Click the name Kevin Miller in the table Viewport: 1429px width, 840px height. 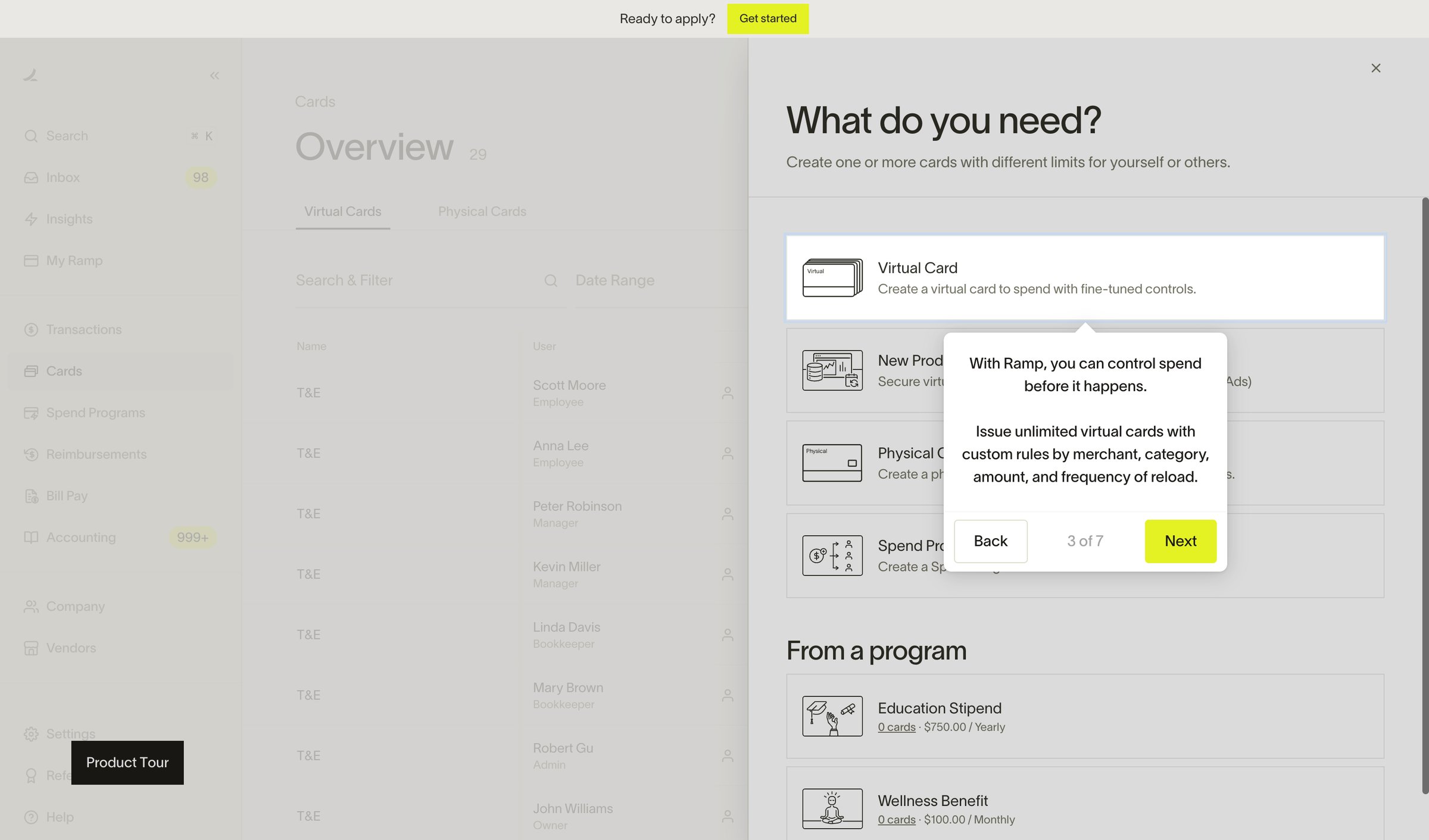click(567, 567)
